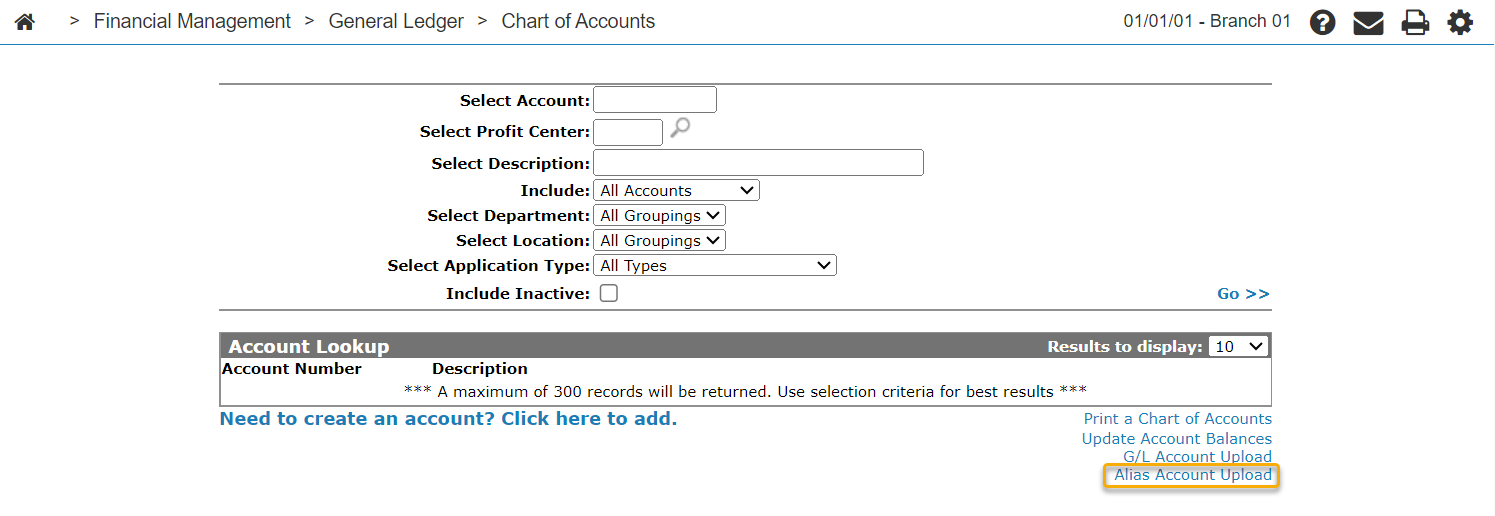The image size is (1495, 516).
Task: Expand the Select Application Type dropdown
Action: (715, 265)
